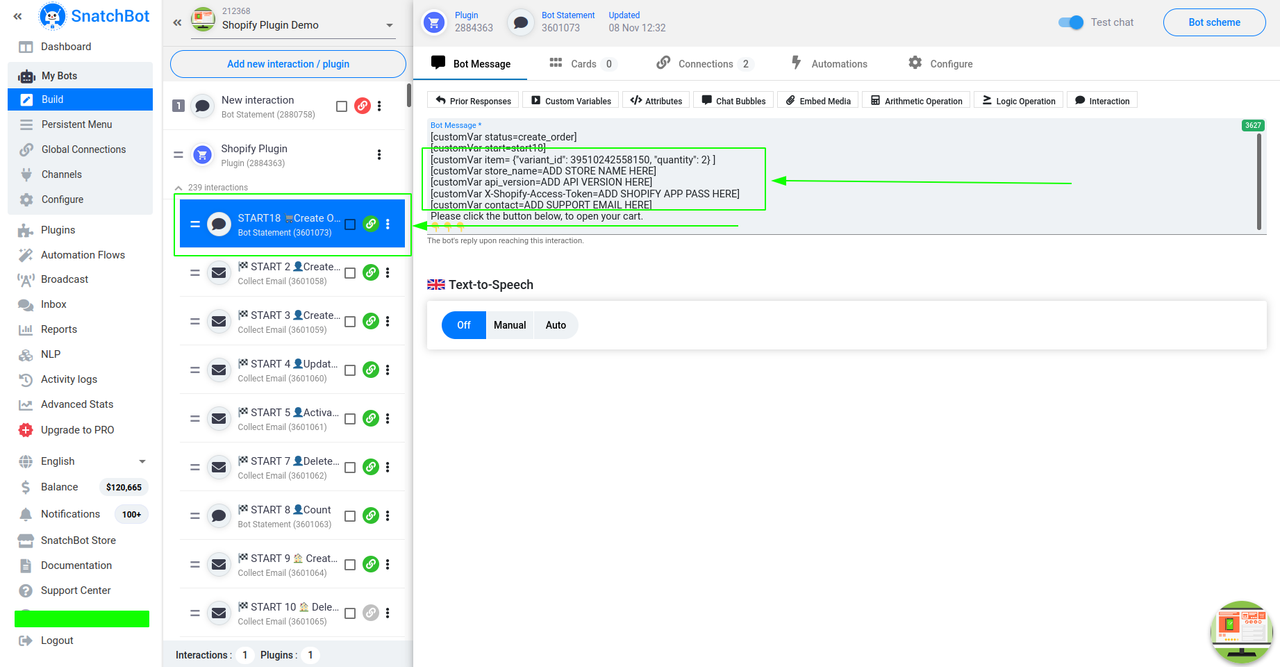The image size is (1280, 667).
Task: Tick checkbox for START 3 interaction
Action: tap(350, 322)
